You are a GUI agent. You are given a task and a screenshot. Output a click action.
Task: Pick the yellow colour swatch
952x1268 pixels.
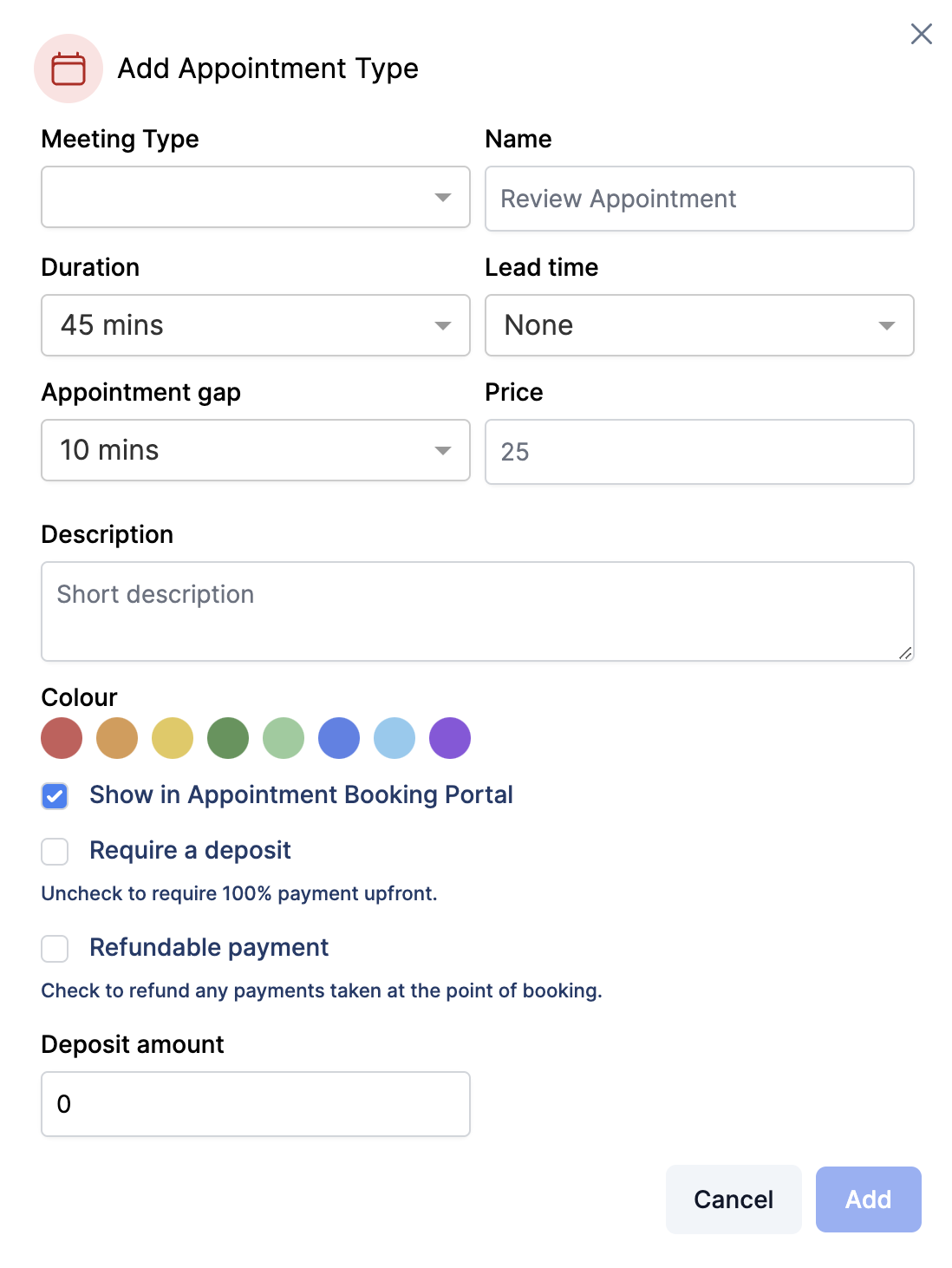tap(173, 738)
